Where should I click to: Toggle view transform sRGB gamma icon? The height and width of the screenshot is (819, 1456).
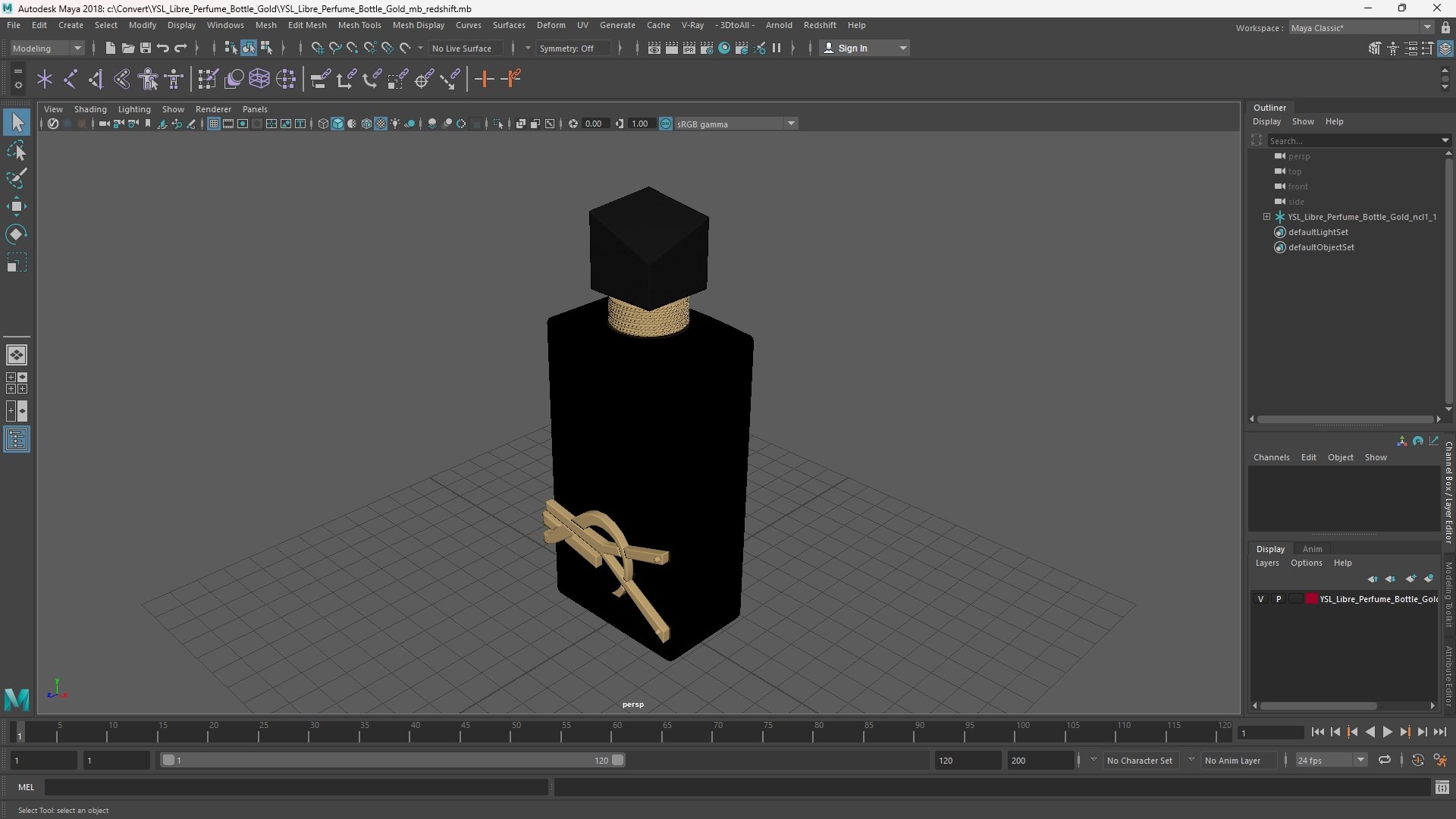click(665, 124)
